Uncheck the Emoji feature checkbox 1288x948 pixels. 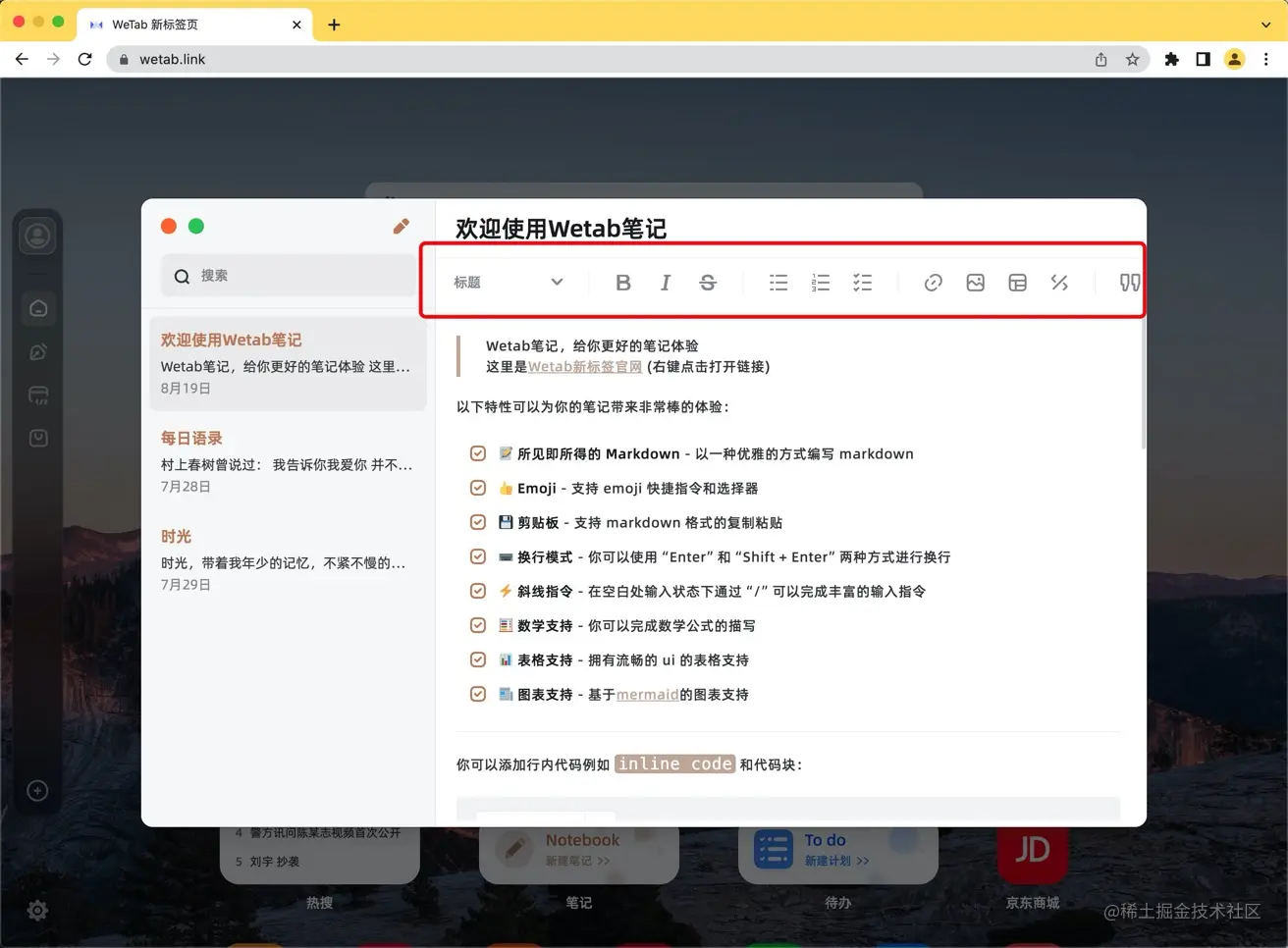click(478, 488)
